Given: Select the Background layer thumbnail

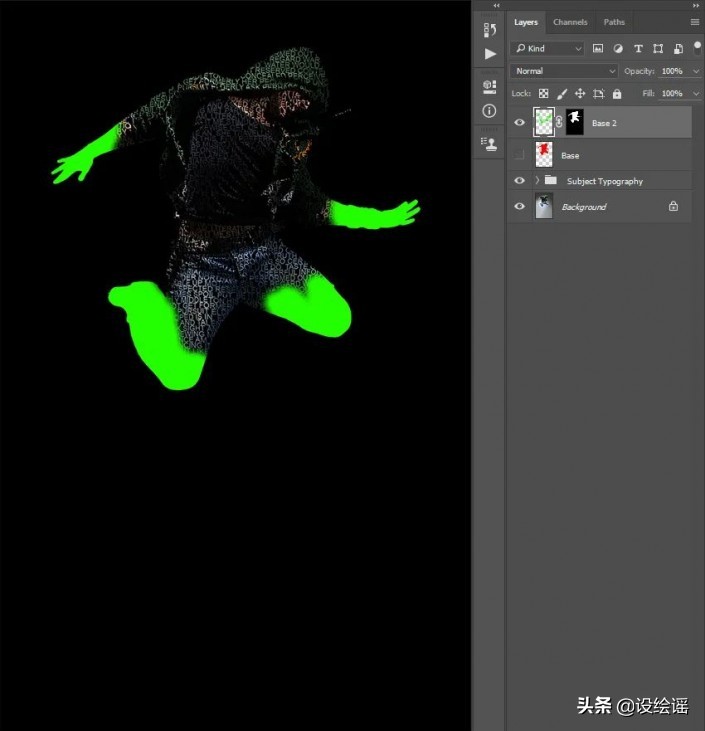Looking at the screenshot, I should 544,206.
